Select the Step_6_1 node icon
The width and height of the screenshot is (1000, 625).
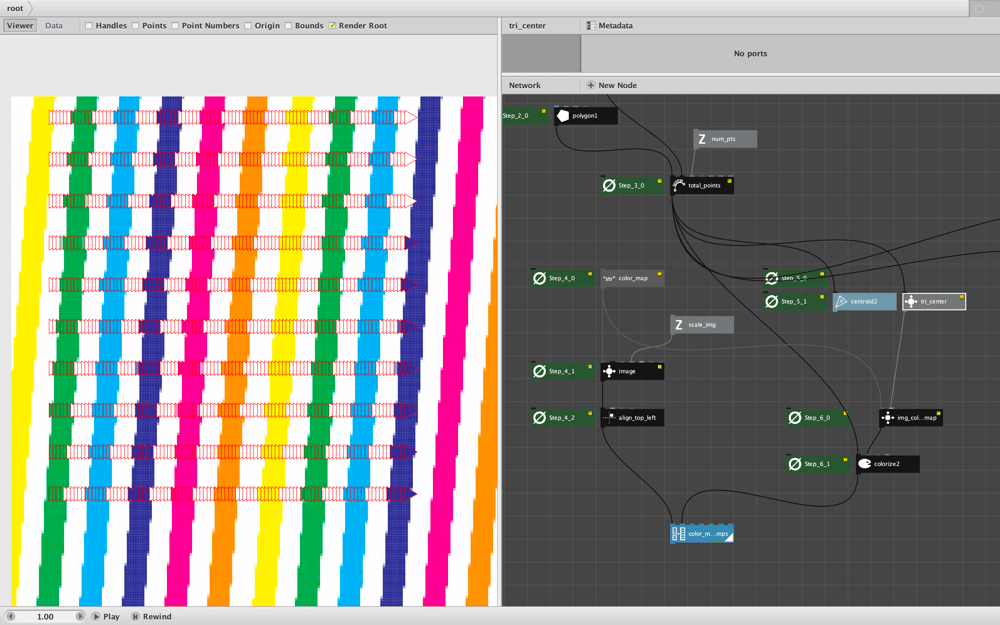795,464
